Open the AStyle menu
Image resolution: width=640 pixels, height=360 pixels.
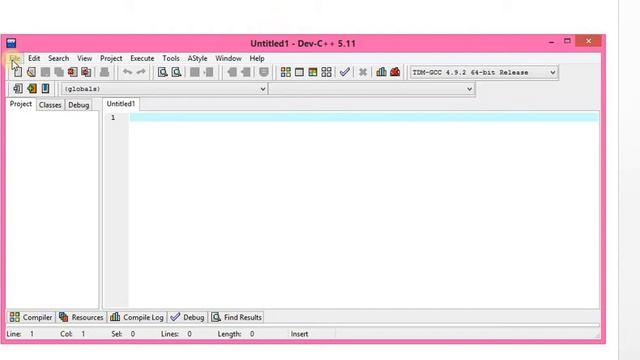197,58
